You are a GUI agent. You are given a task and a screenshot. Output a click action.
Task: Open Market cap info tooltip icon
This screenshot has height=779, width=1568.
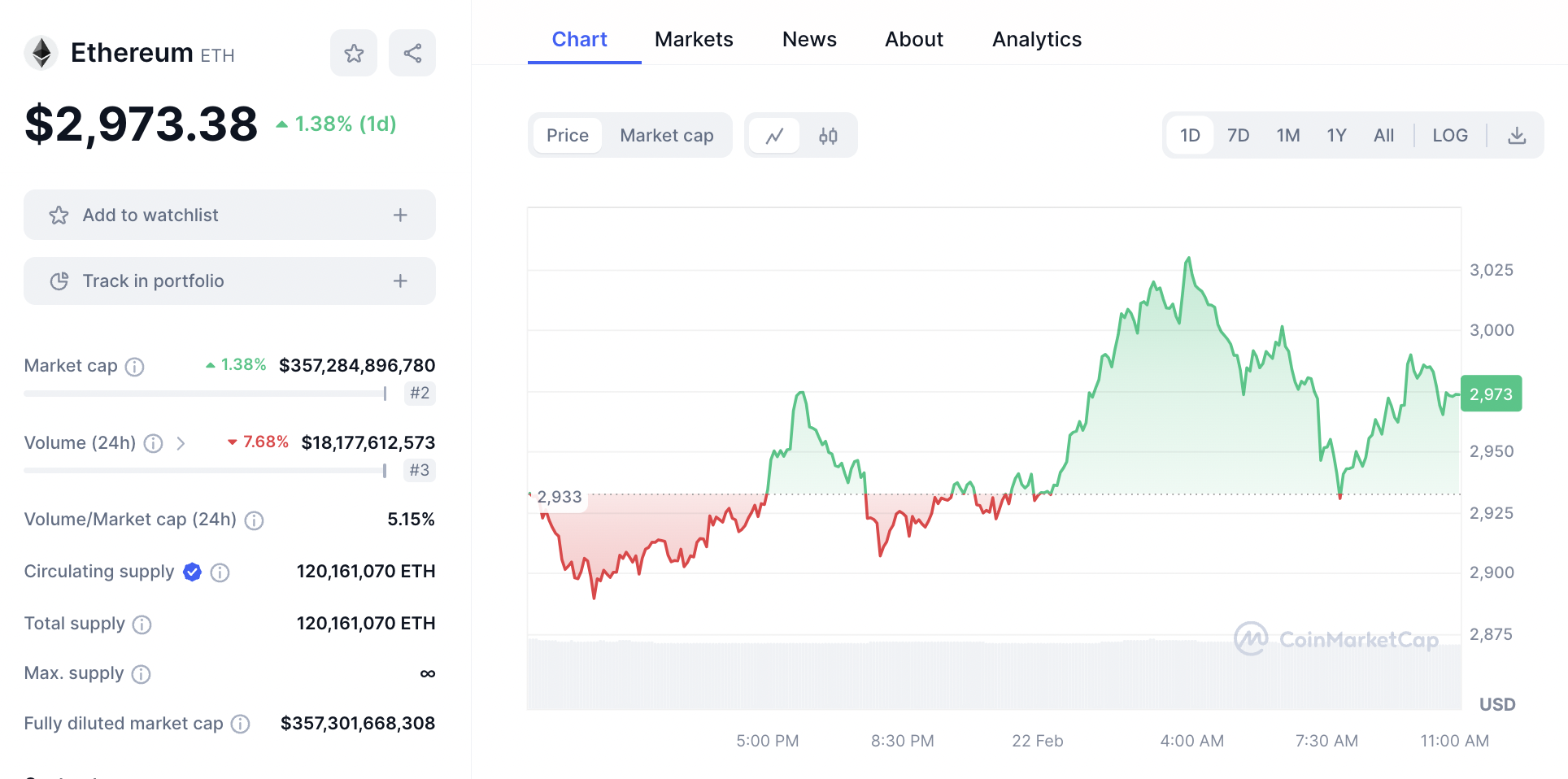pyautogui.click(x=135, y=367)
